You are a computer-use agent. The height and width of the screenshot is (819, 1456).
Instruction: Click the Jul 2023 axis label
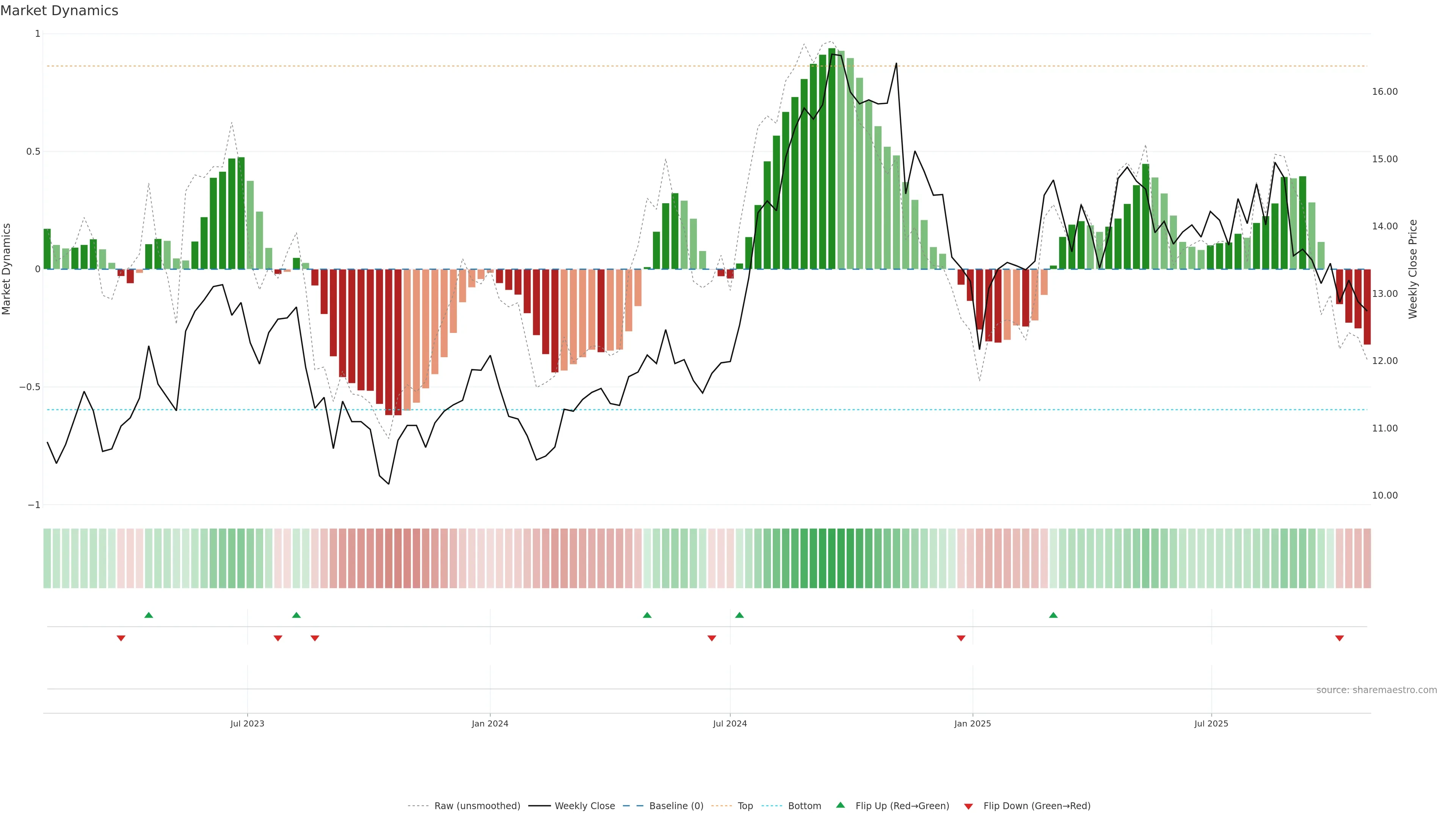(247, 723)
